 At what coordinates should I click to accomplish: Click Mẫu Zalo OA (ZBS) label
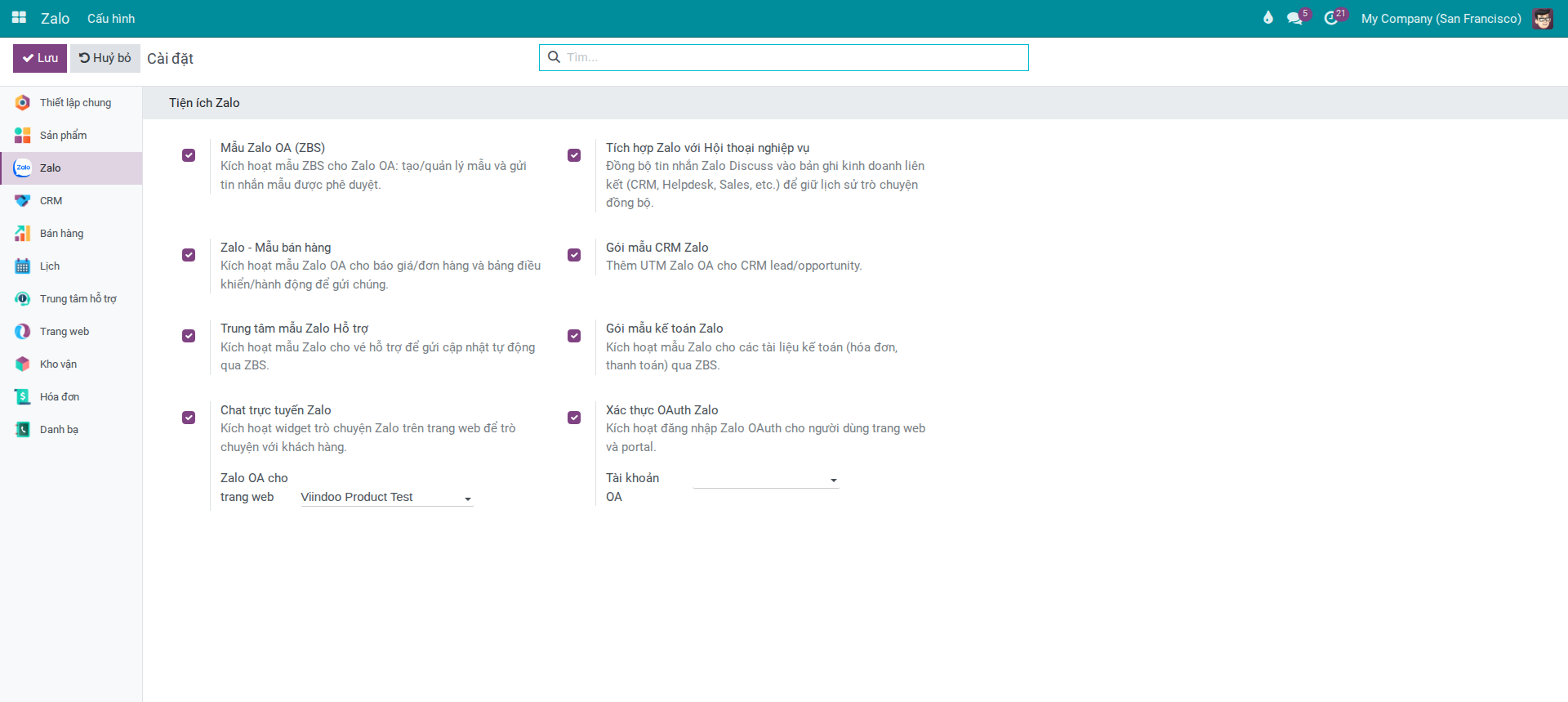click(x=273, y=148)
